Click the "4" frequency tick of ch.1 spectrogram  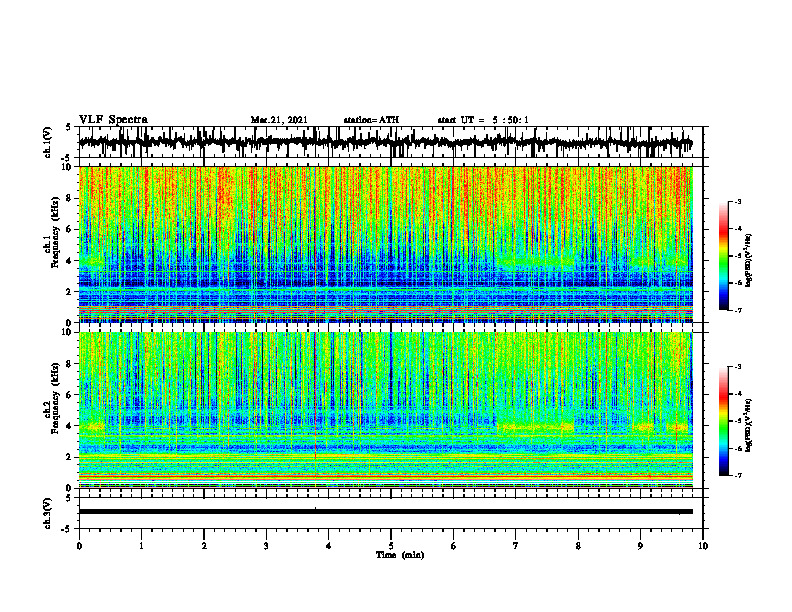(x=71, y=261)
